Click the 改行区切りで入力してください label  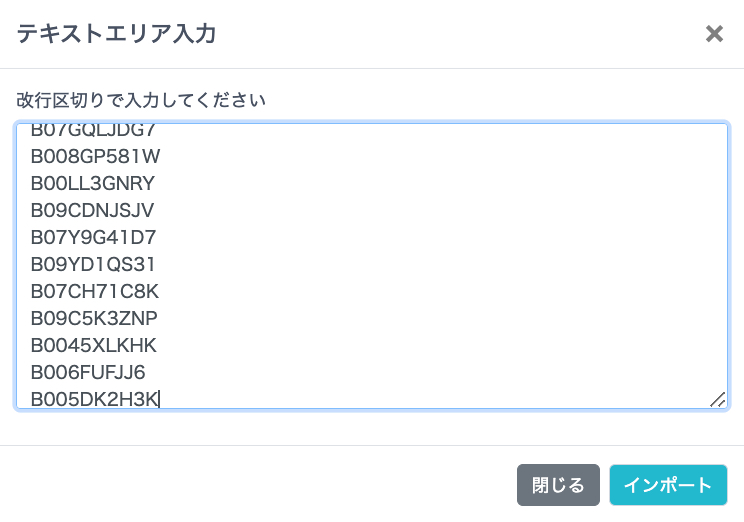tap(141, 100)
